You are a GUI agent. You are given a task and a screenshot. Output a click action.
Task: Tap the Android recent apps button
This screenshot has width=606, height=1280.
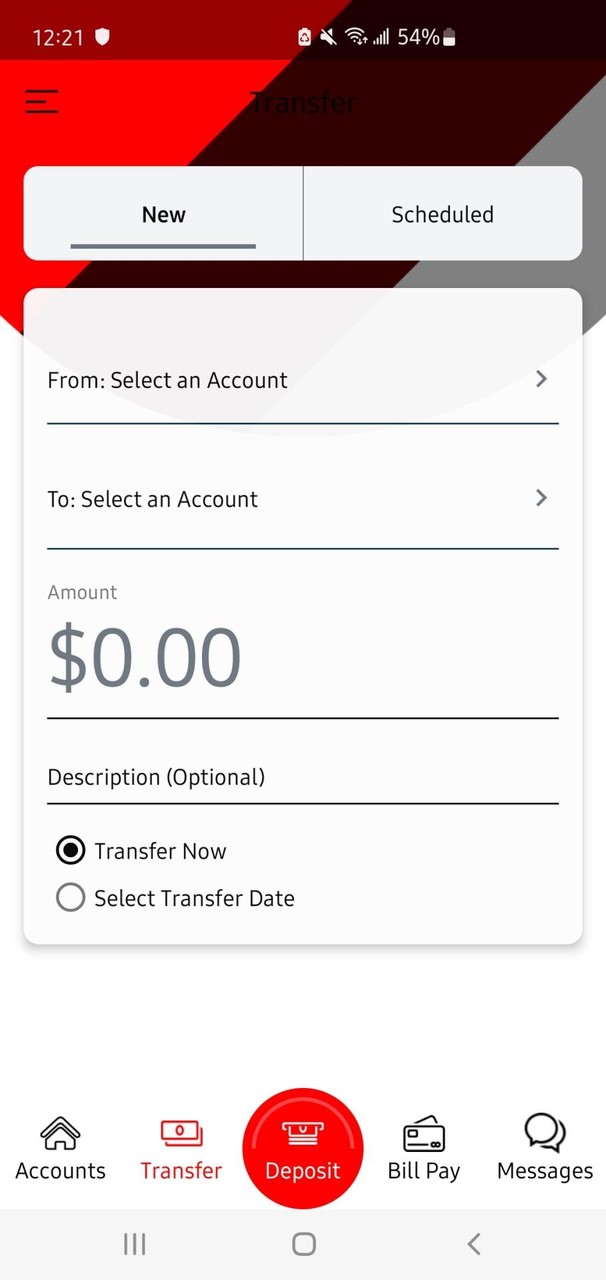click(134, 1244)
